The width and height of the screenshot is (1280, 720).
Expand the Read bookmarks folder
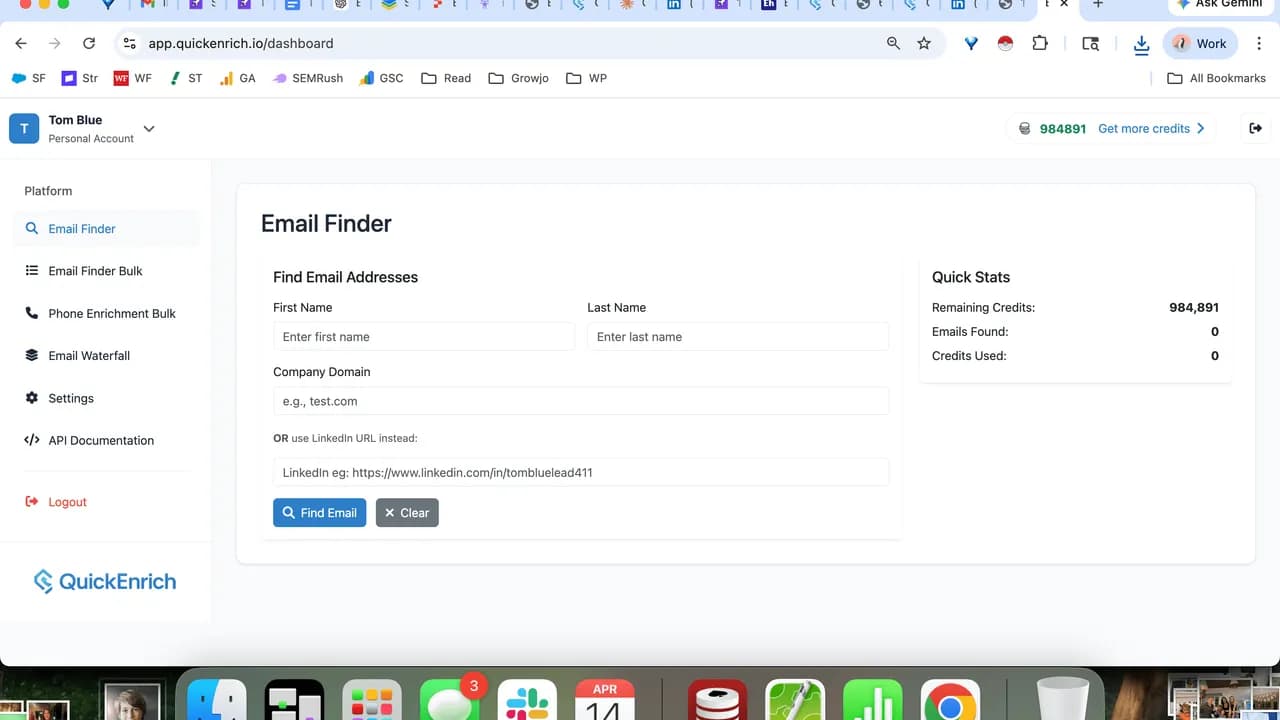coord(446,78)
